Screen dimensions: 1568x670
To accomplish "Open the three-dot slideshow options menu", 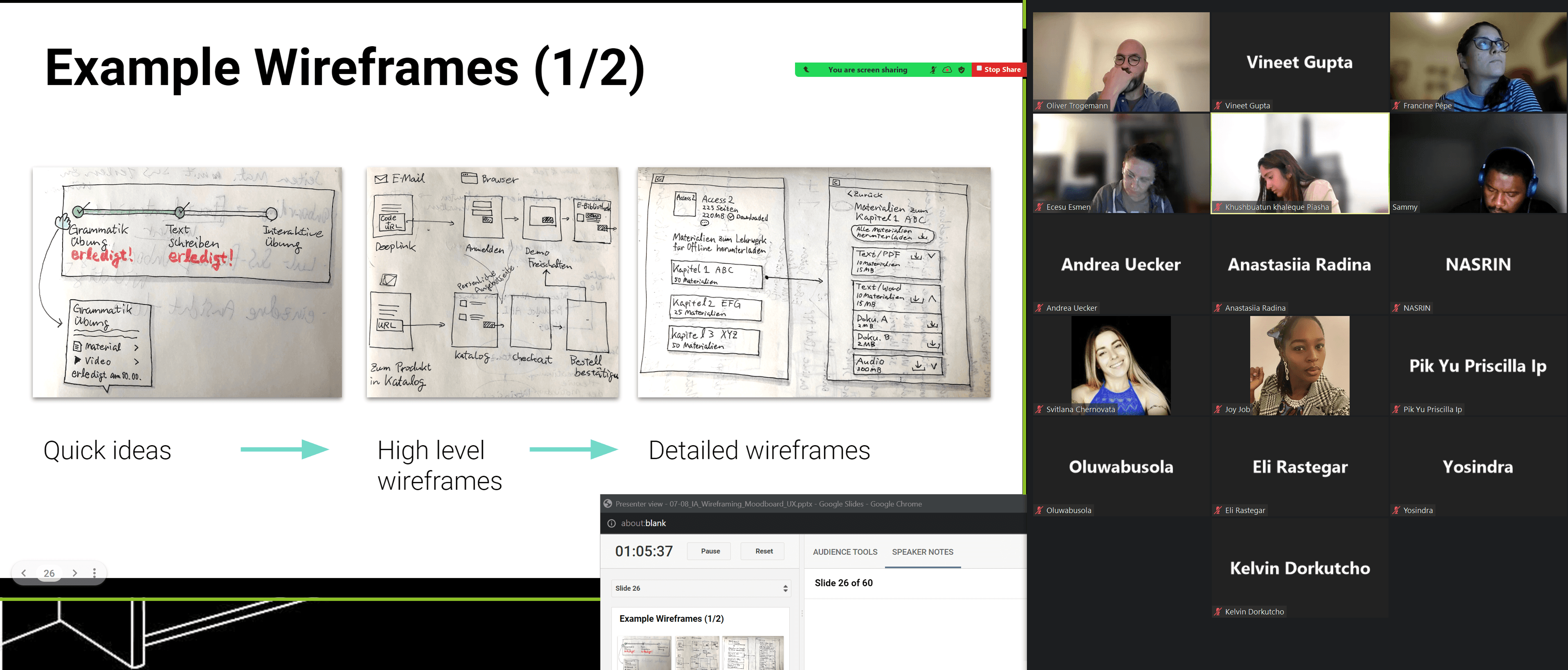I will pyautogui.click(x=94, y=573).
